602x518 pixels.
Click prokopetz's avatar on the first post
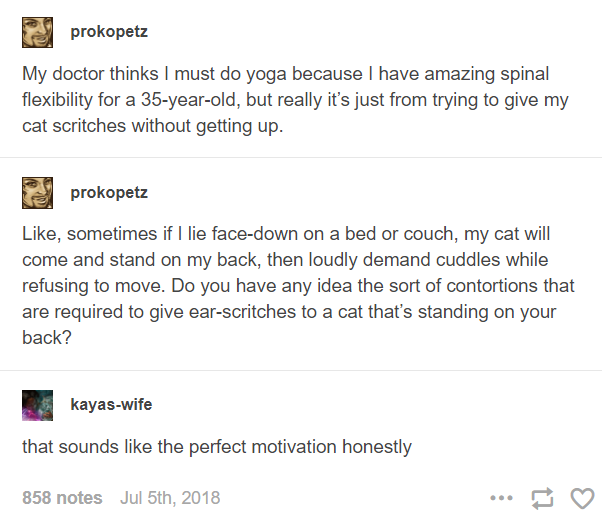click(37, 32)
